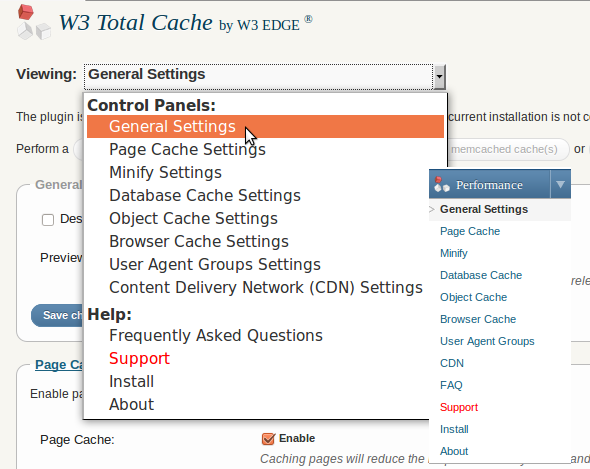Image resolution: width=590 pixels, height=469 pixels.
Task: Open Object Cache sidebar link
Action: coord(473,297)
